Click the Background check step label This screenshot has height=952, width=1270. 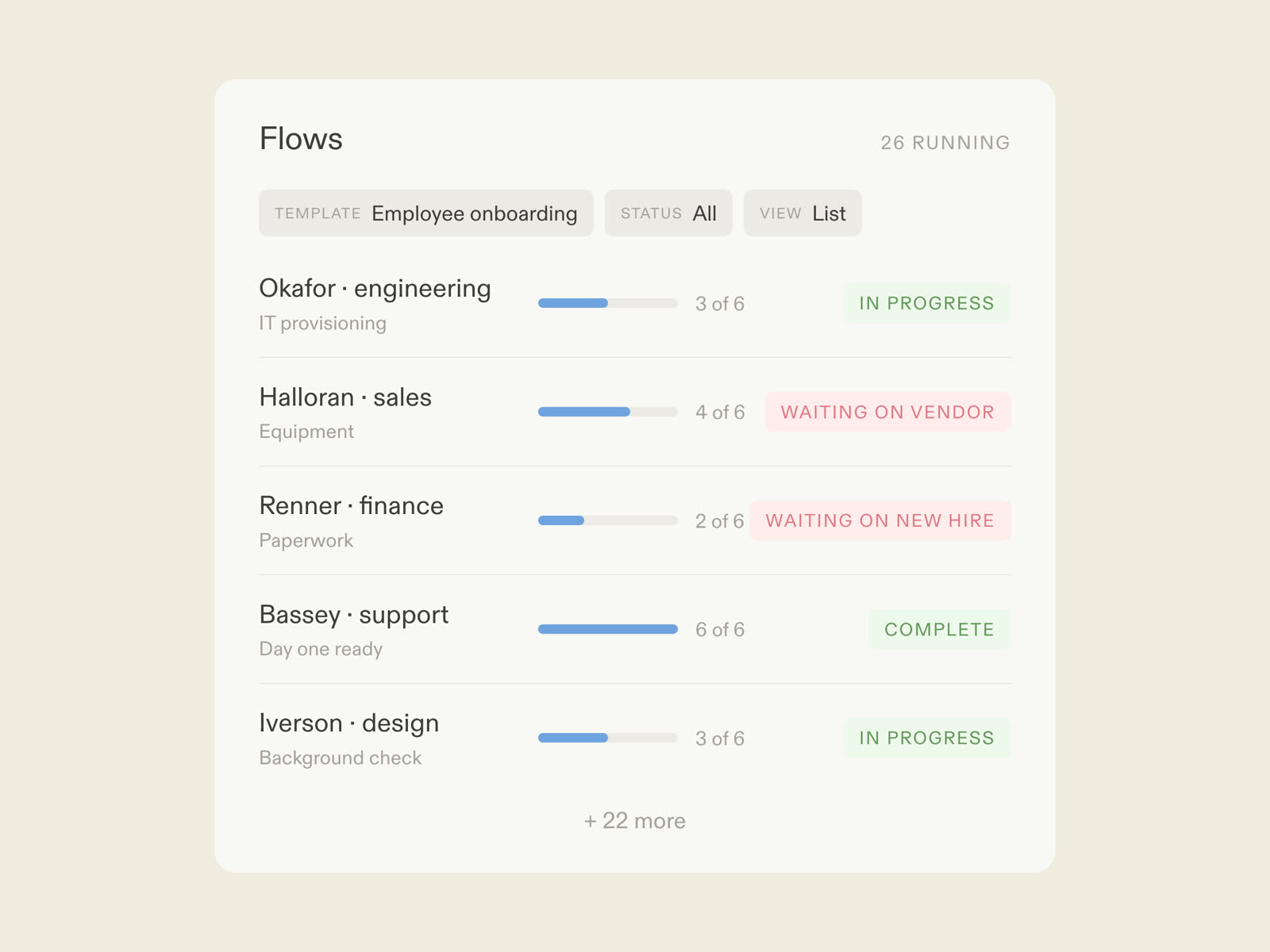(341, 758)
